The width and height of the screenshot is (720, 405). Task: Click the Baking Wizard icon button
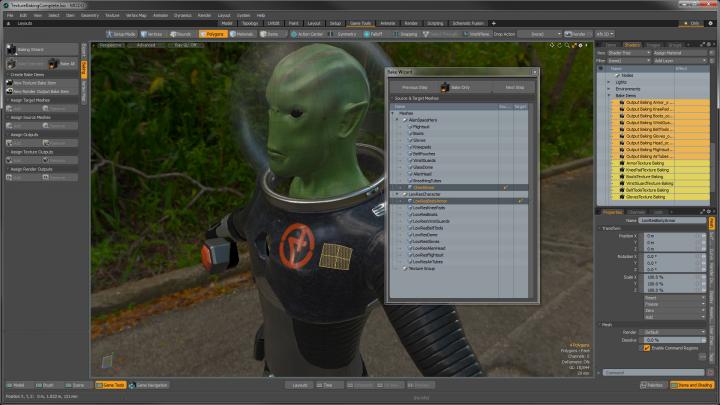11,48
